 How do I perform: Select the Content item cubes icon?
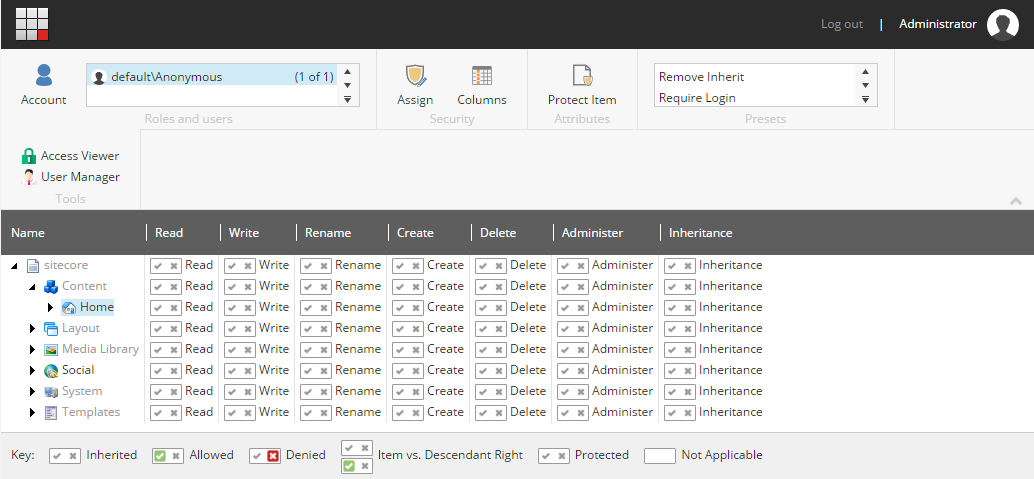coord(51,286)
